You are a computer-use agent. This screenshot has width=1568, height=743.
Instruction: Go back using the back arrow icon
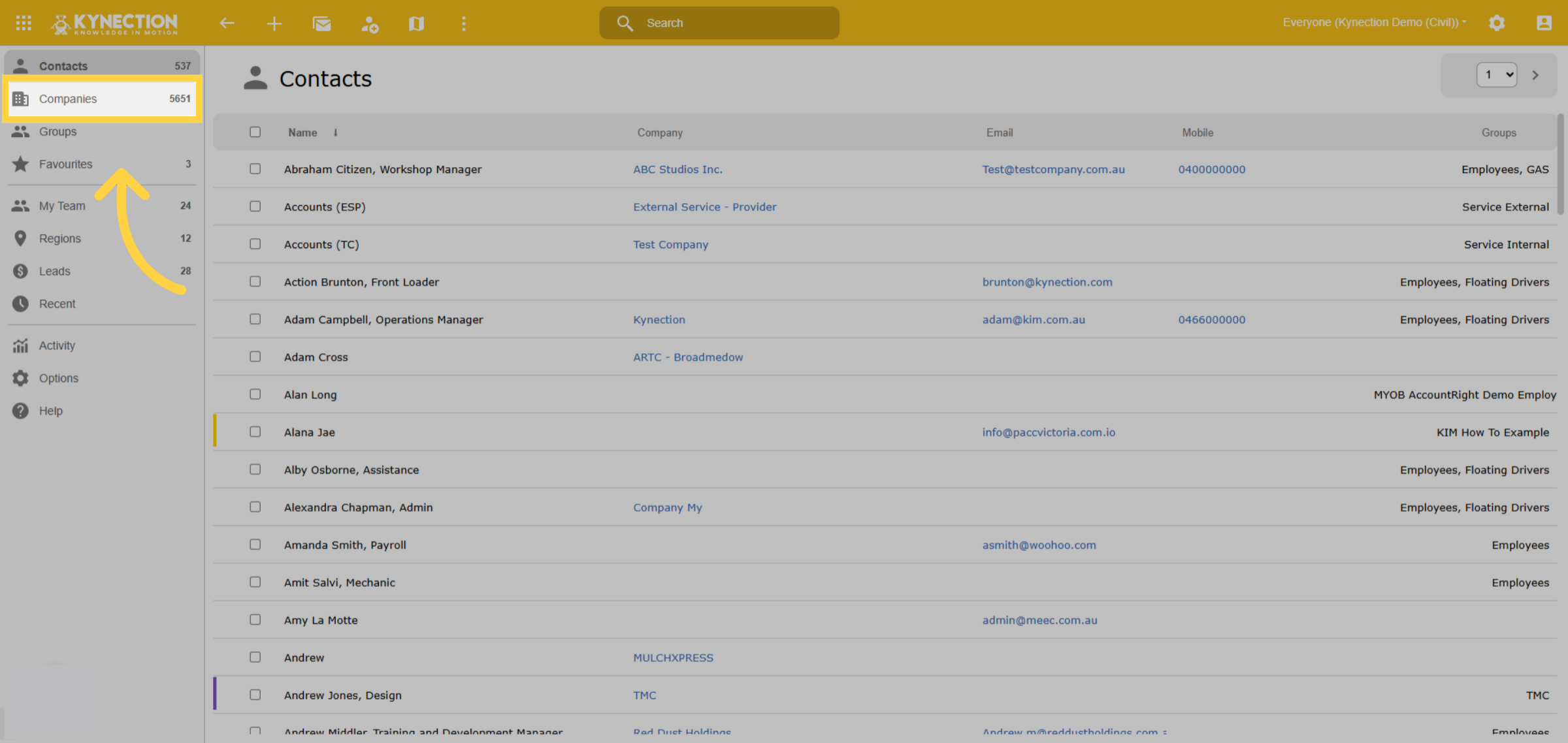point(227,24)
